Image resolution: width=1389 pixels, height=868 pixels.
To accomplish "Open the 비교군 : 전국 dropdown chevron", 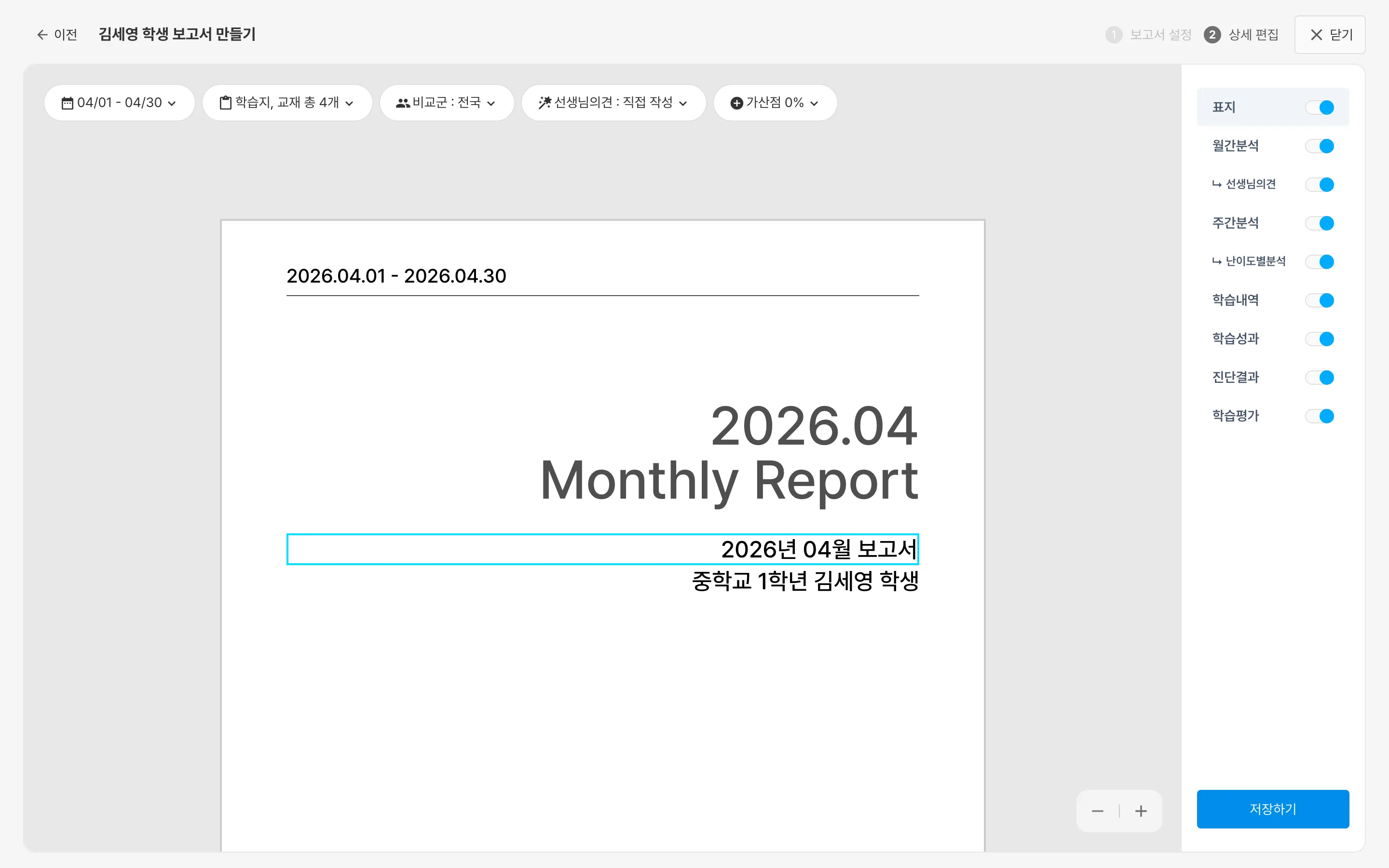I will coord(491,103).
